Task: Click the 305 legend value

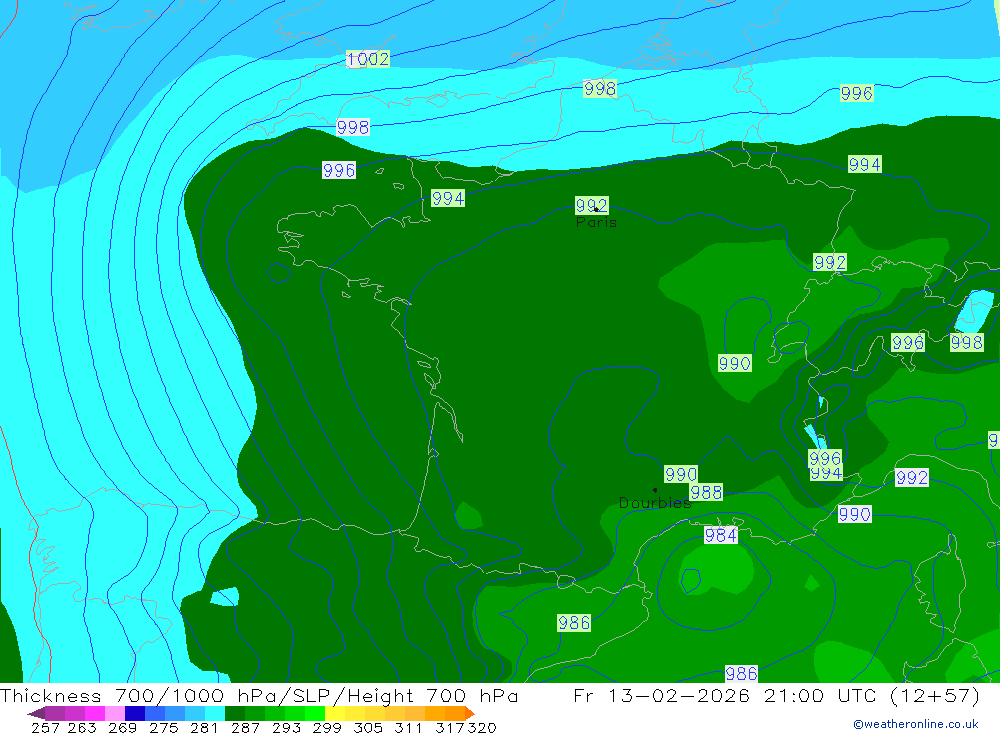Action: pyautogui.click(x=367, y=728)
